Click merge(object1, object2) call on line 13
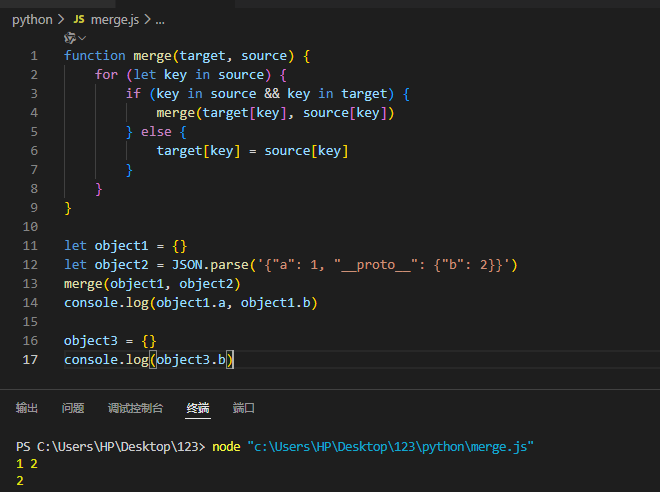Image resolution: width=660 pixels, height=492 pixels. (x=152, y=284)
